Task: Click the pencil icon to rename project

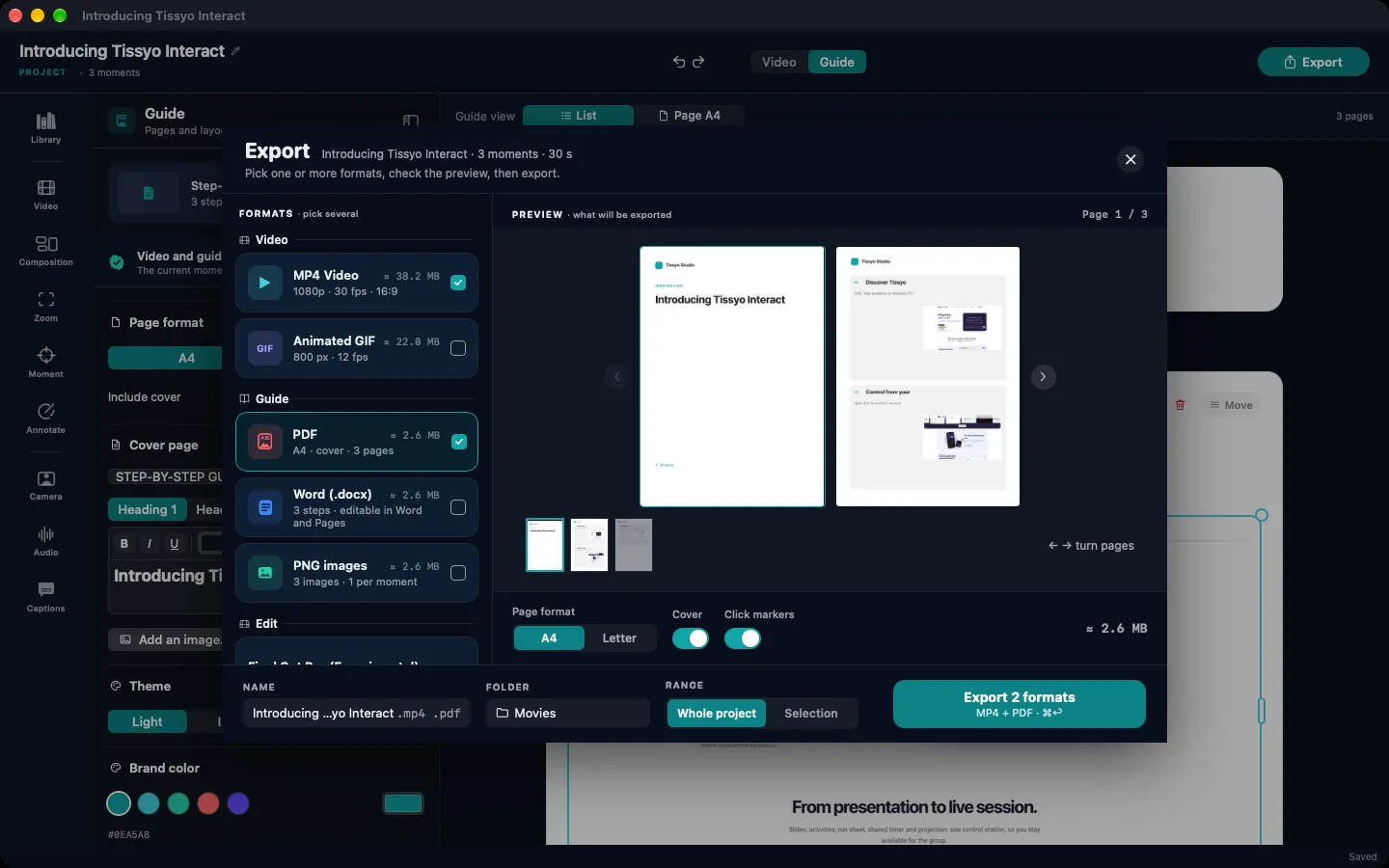Action: click(x=236, y=51)
